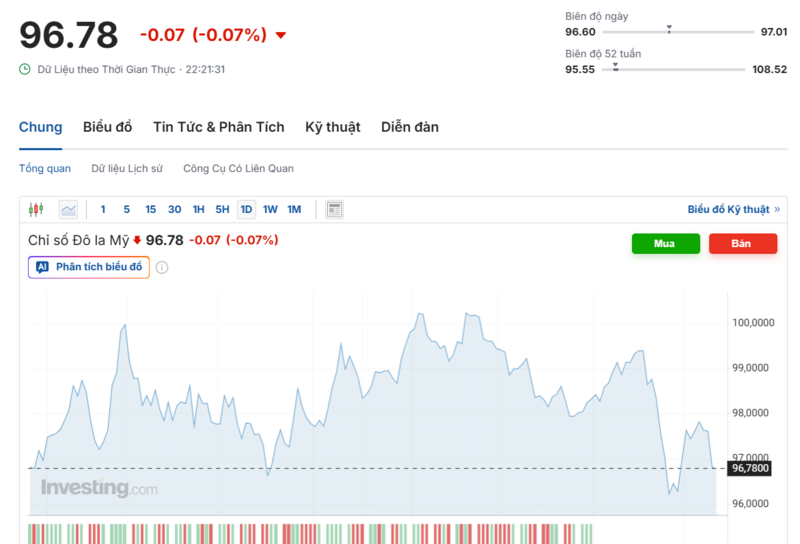Go to Tin Tức & Phân Tích tab
The image size is (800, 544).
click(218, 127)
